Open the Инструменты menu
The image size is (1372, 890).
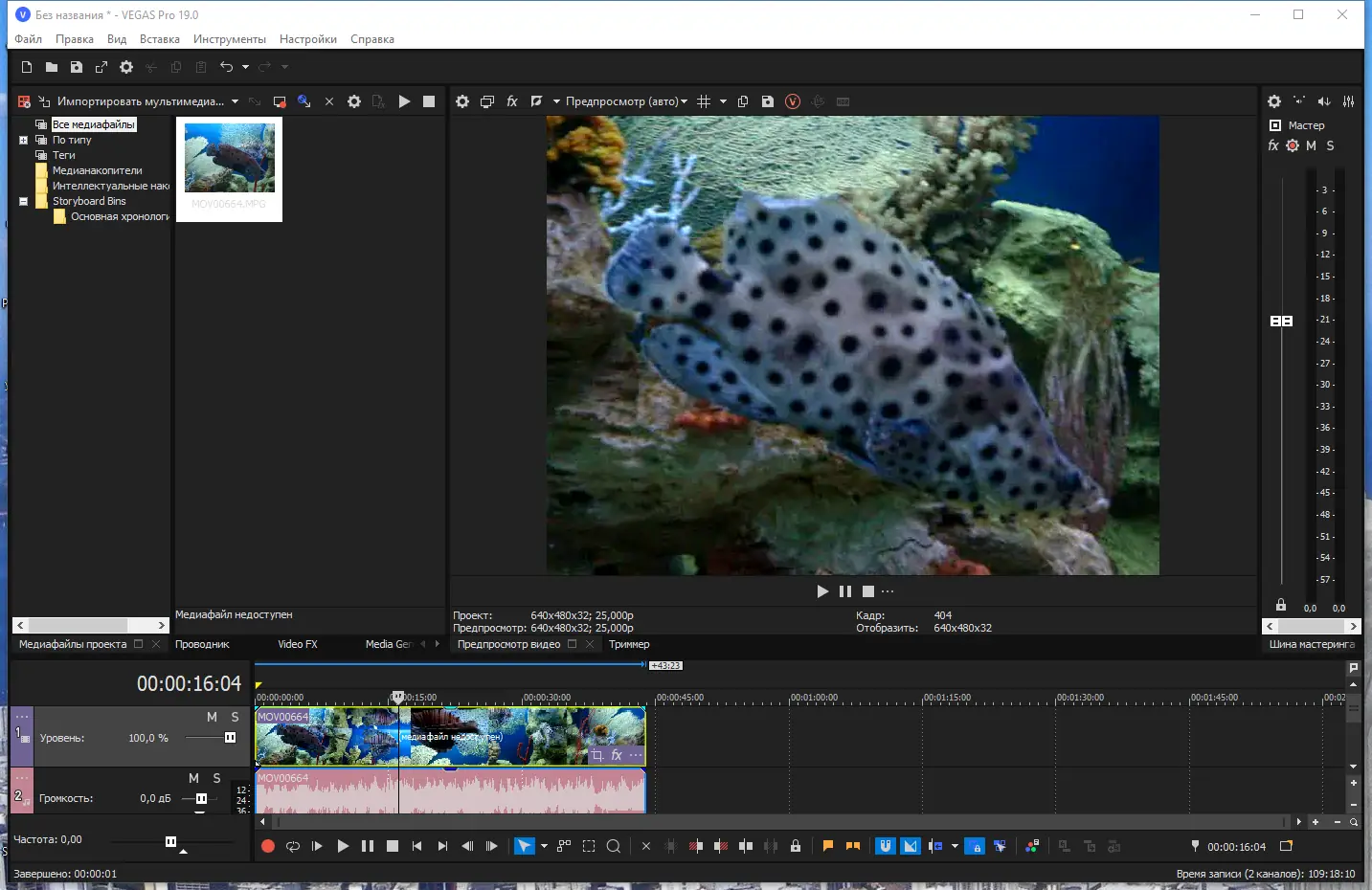pyautogui.click(x=229, y=39)
